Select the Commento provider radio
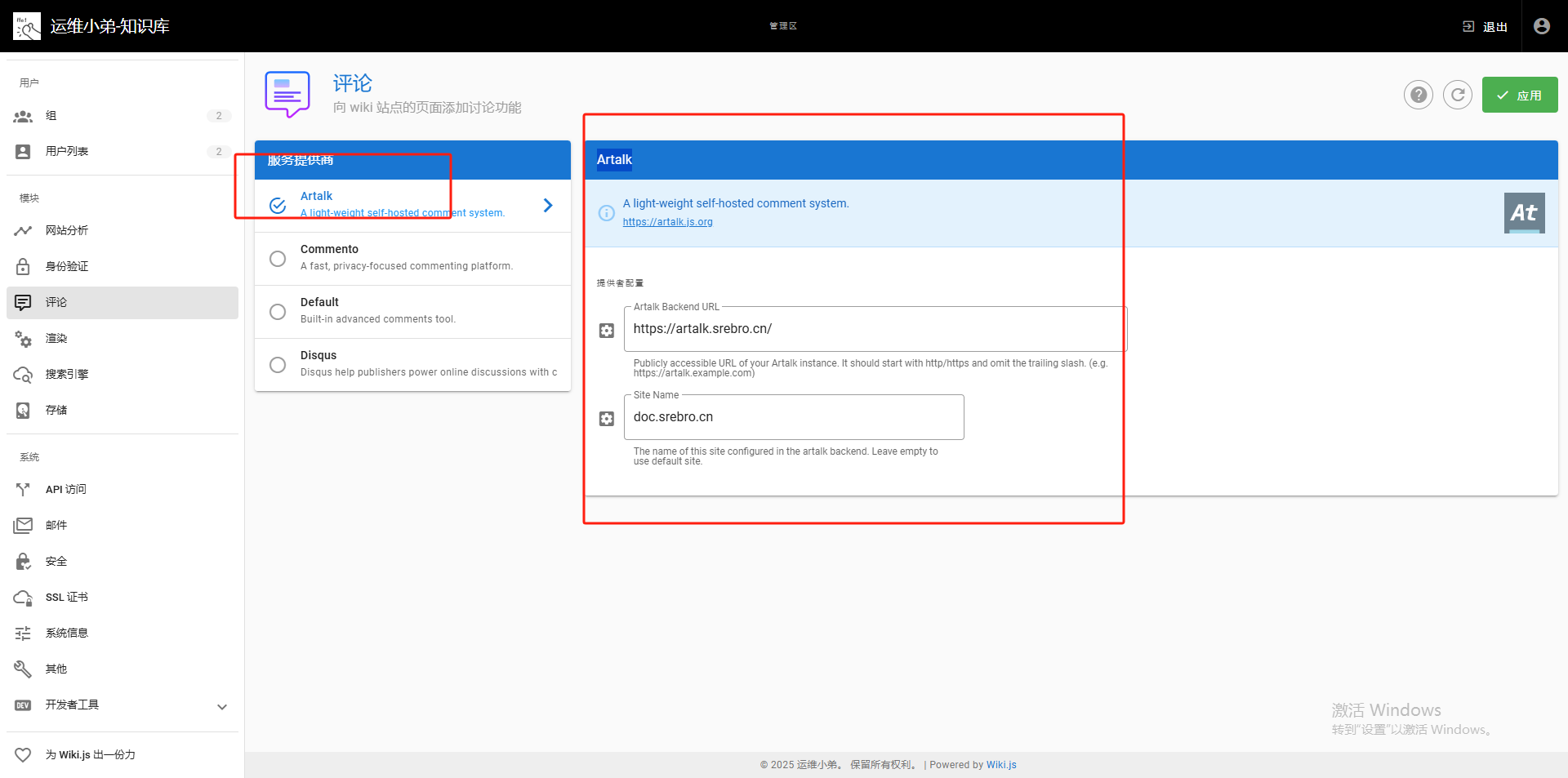 (278, 259)
